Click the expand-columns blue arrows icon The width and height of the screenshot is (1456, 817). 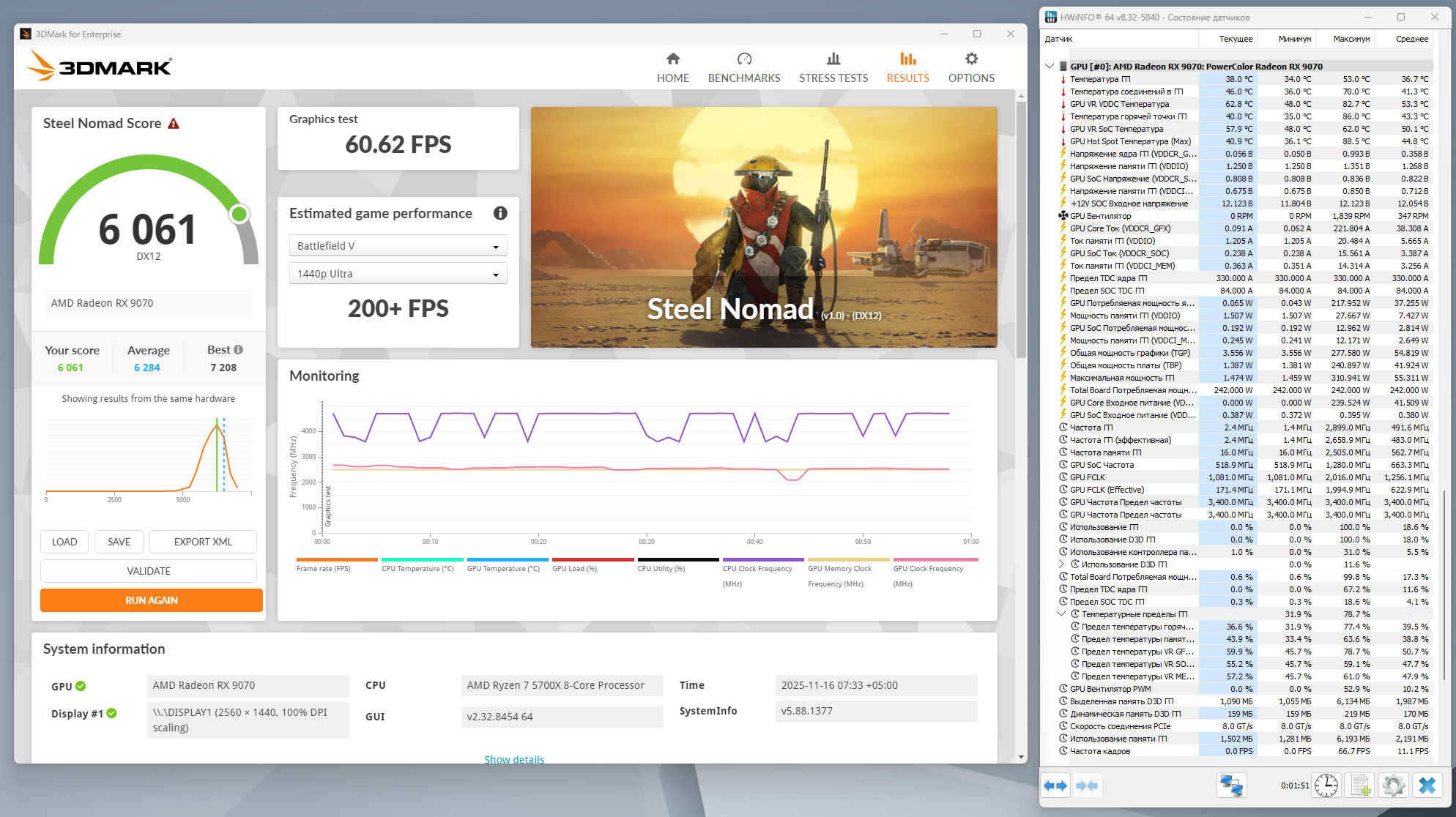1055,786
